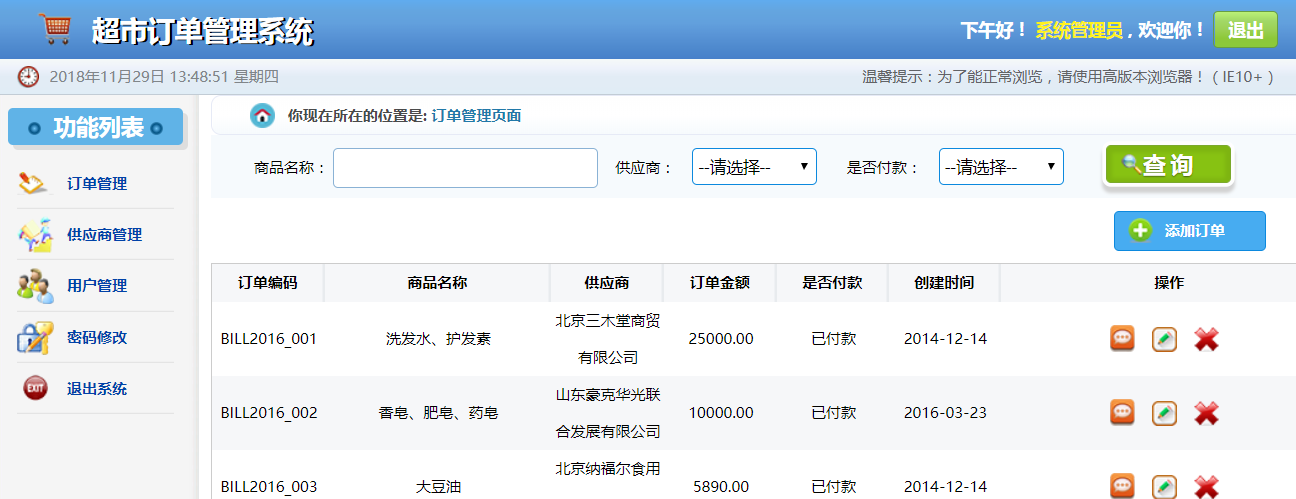The image size is (1296, 499).
Task: Click supplier 北京三木堂商贸有限公司
Action: (608, 339)
